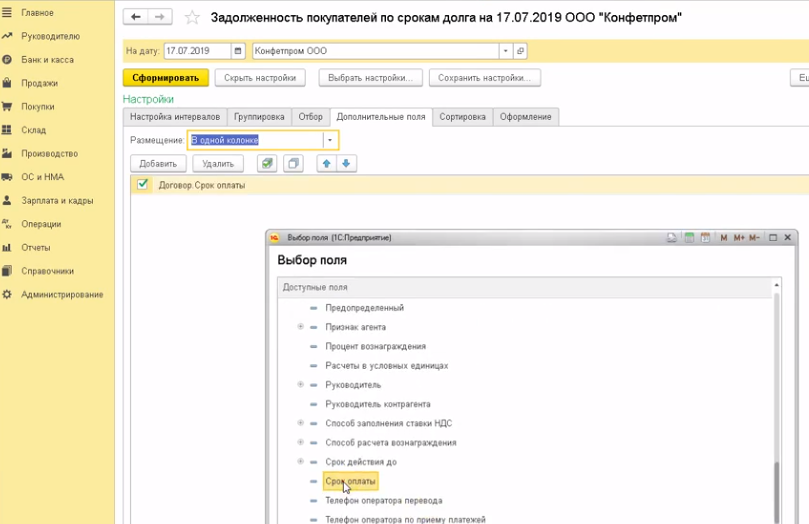Image resolution: width=809 pixels, height=524 pixels.
Task: Click the favorites star icon beside report title
Action: 193,18
